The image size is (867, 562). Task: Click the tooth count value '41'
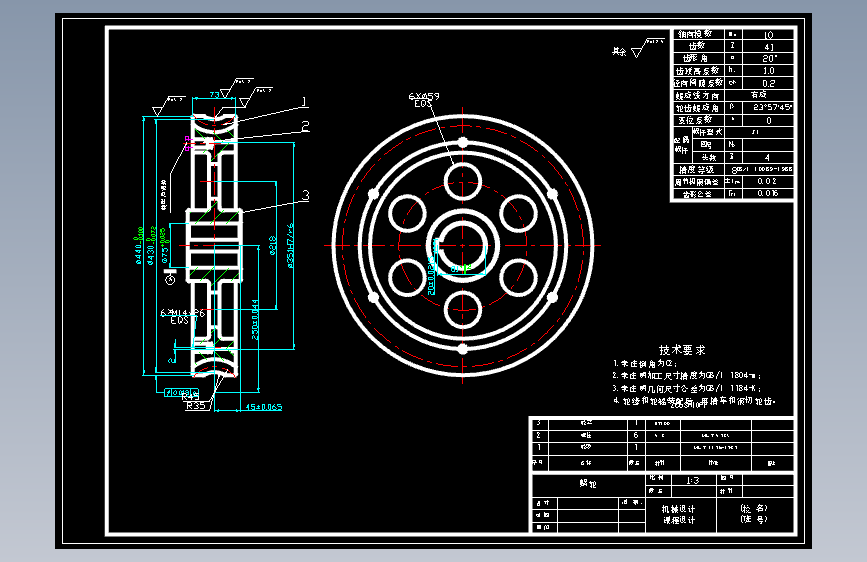click(x=769, y=46)
